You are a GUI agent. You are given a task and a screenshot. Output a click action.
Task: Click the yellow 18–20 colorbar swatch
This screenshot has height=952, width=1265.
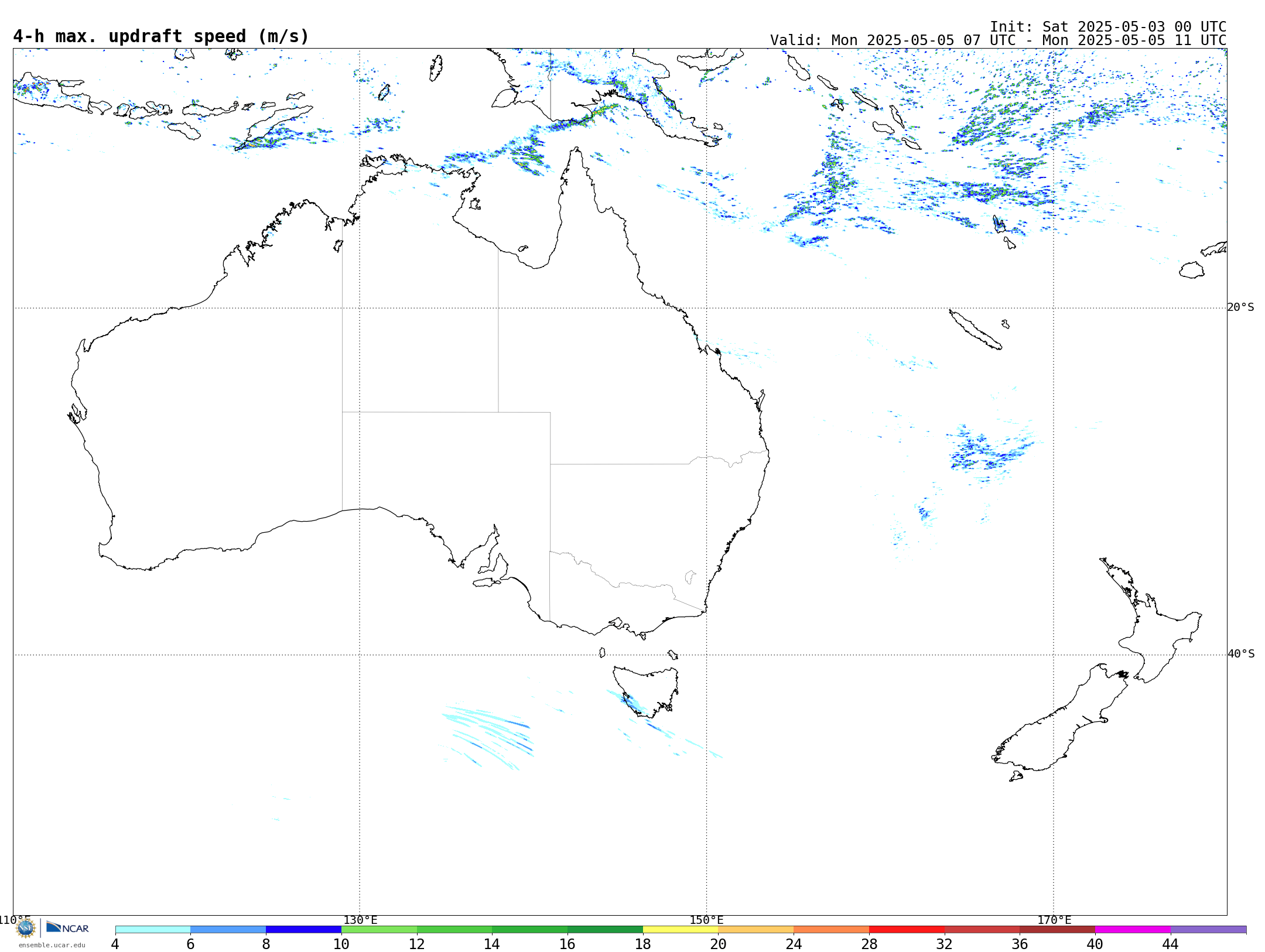coord(681,930)
